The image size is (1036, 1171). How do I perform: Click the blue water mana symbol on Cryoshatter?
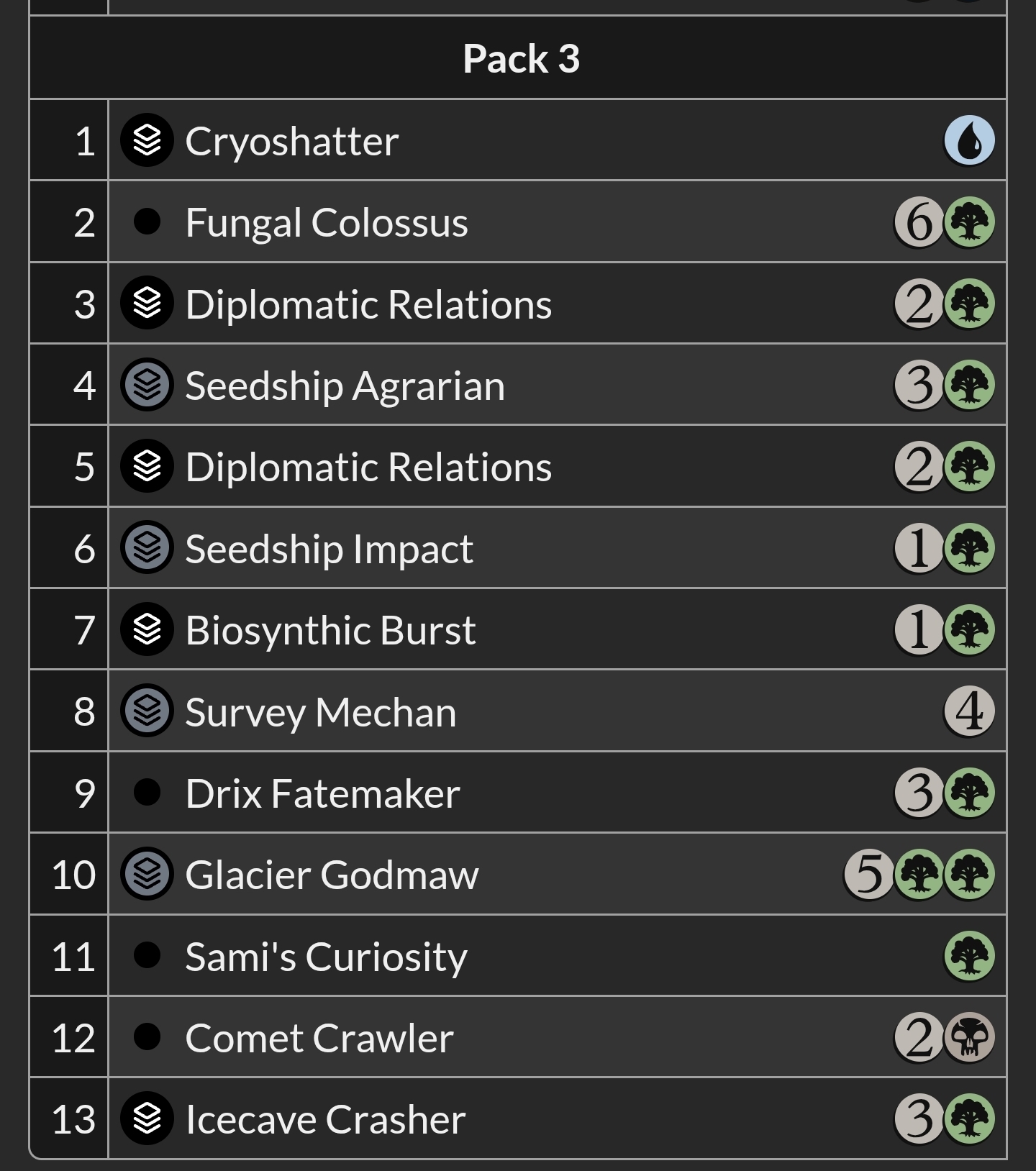pyautogui.click(x=969, y=140)
